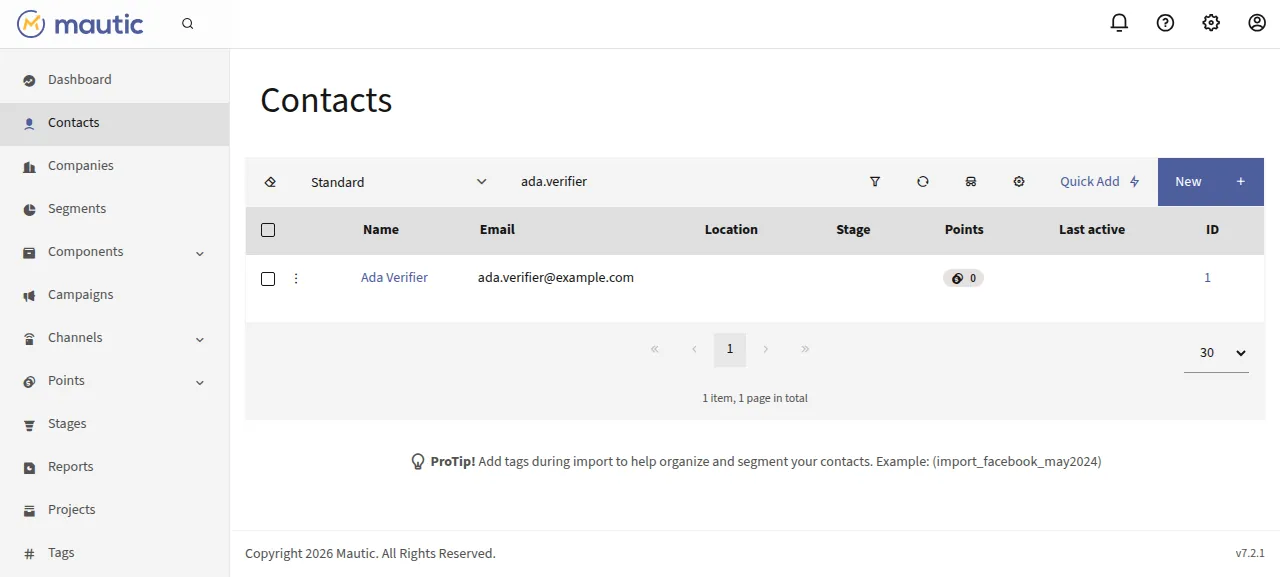The image size is (1280, 577).
Task: Go to next page arrow
Action: (x=766, y=349)
